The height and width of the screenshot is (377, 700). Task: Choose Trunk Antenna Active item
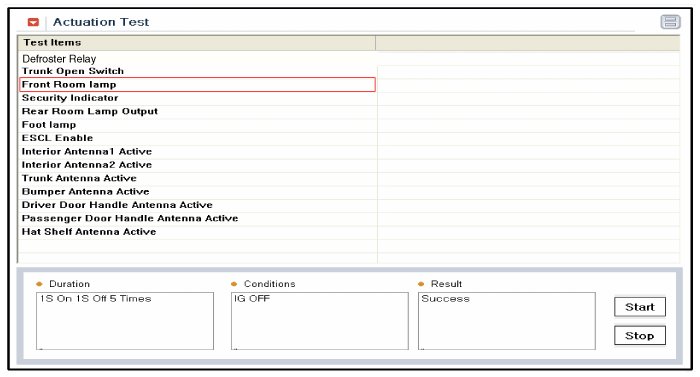(x=197, y=178)
